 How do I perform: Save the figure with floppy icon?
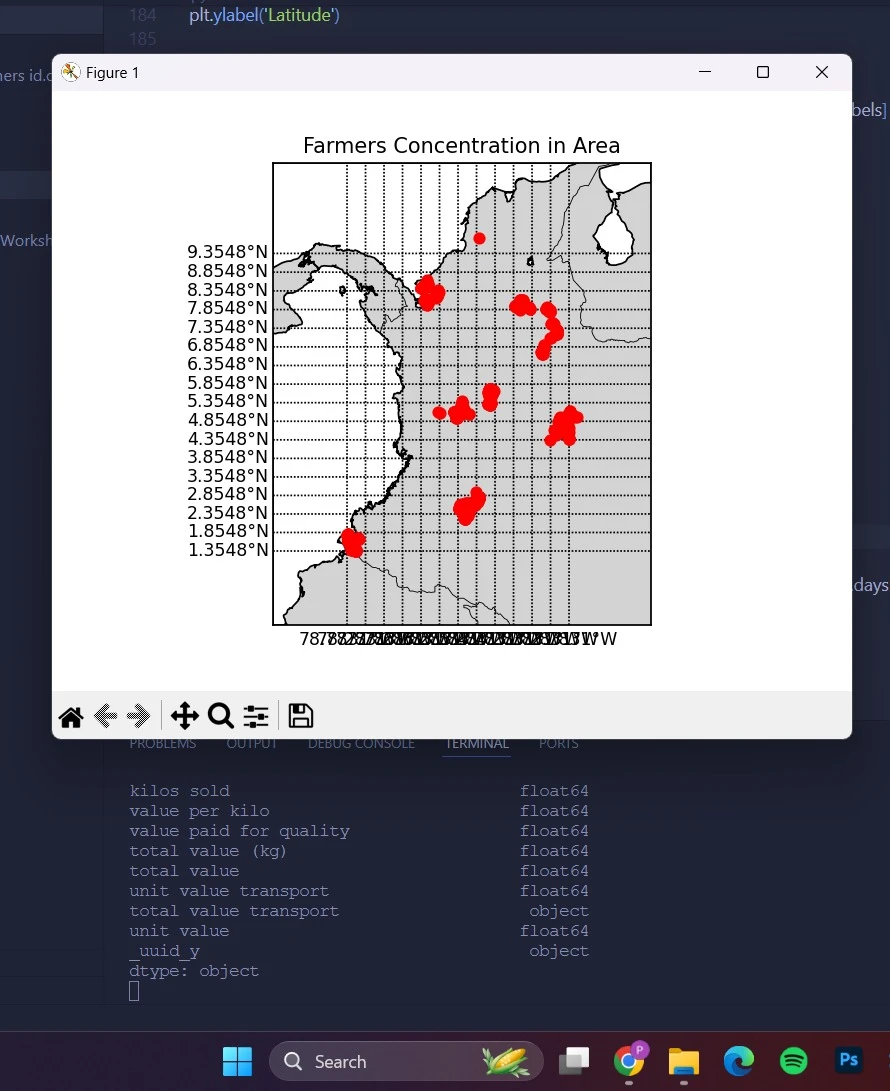tap(300, 716)
